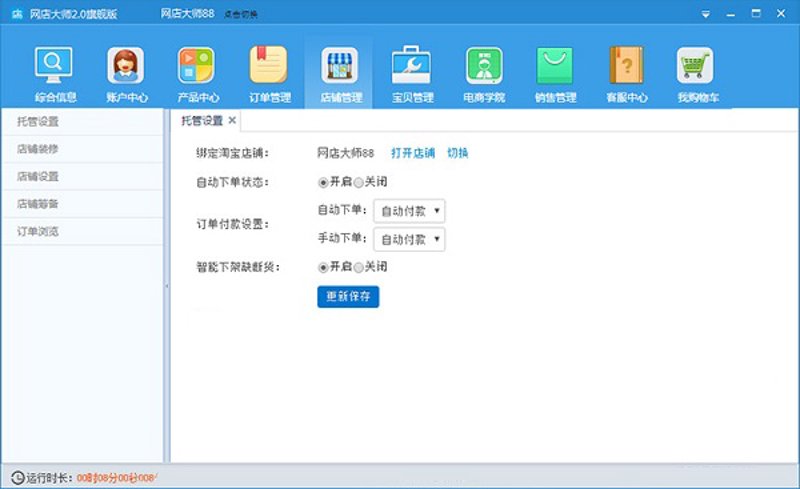800x489 pixels.
Task: Open the 综合信息 monitor icon
Action: coord(54,65)
